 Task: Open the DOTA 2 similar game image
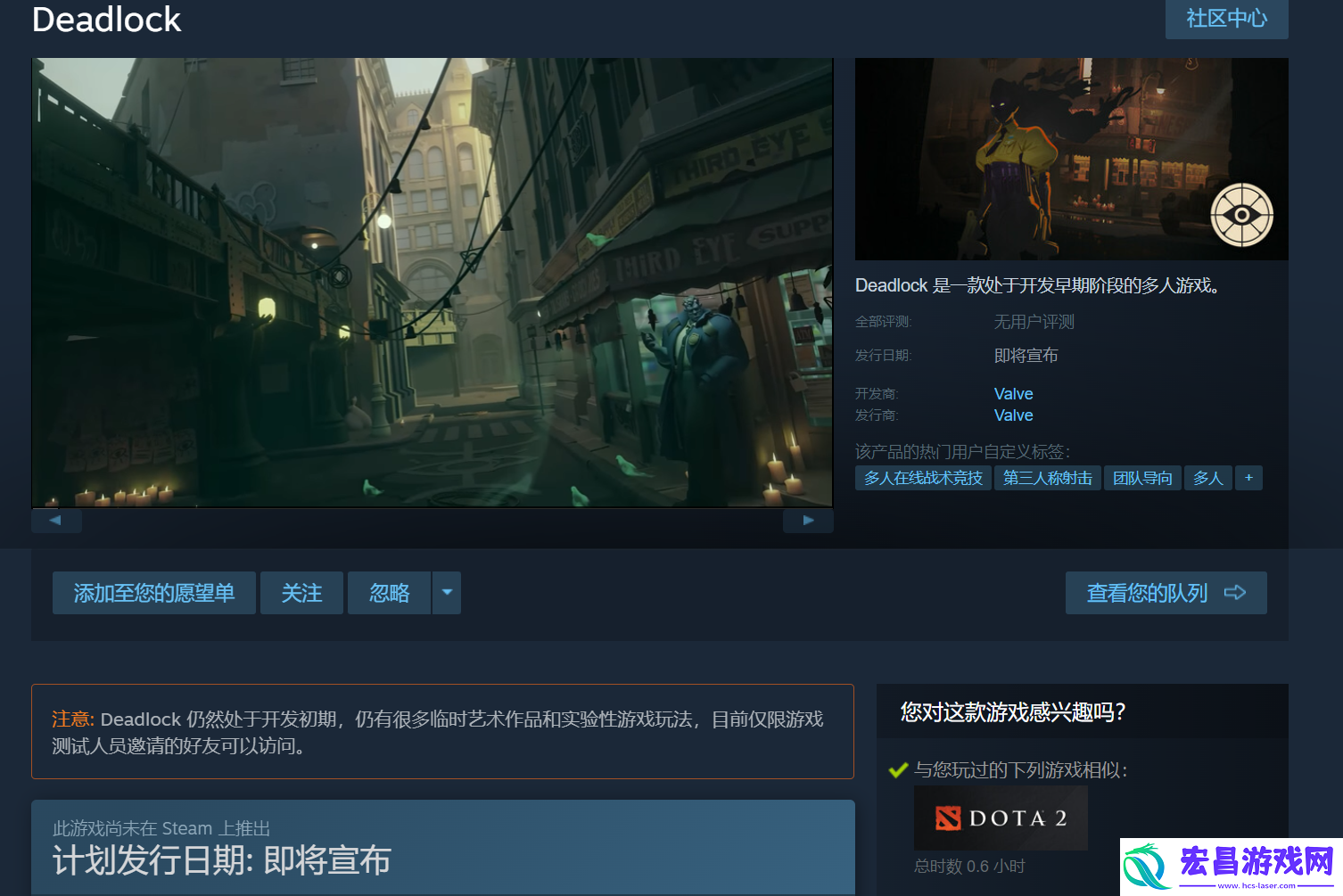tap(1001, 818)
